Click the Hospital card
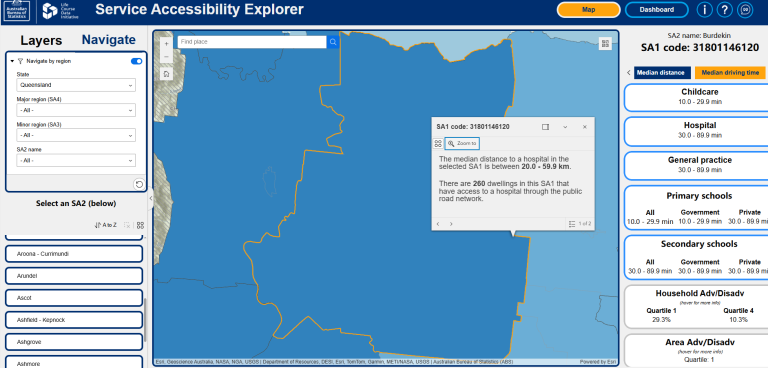 point(696,131)
